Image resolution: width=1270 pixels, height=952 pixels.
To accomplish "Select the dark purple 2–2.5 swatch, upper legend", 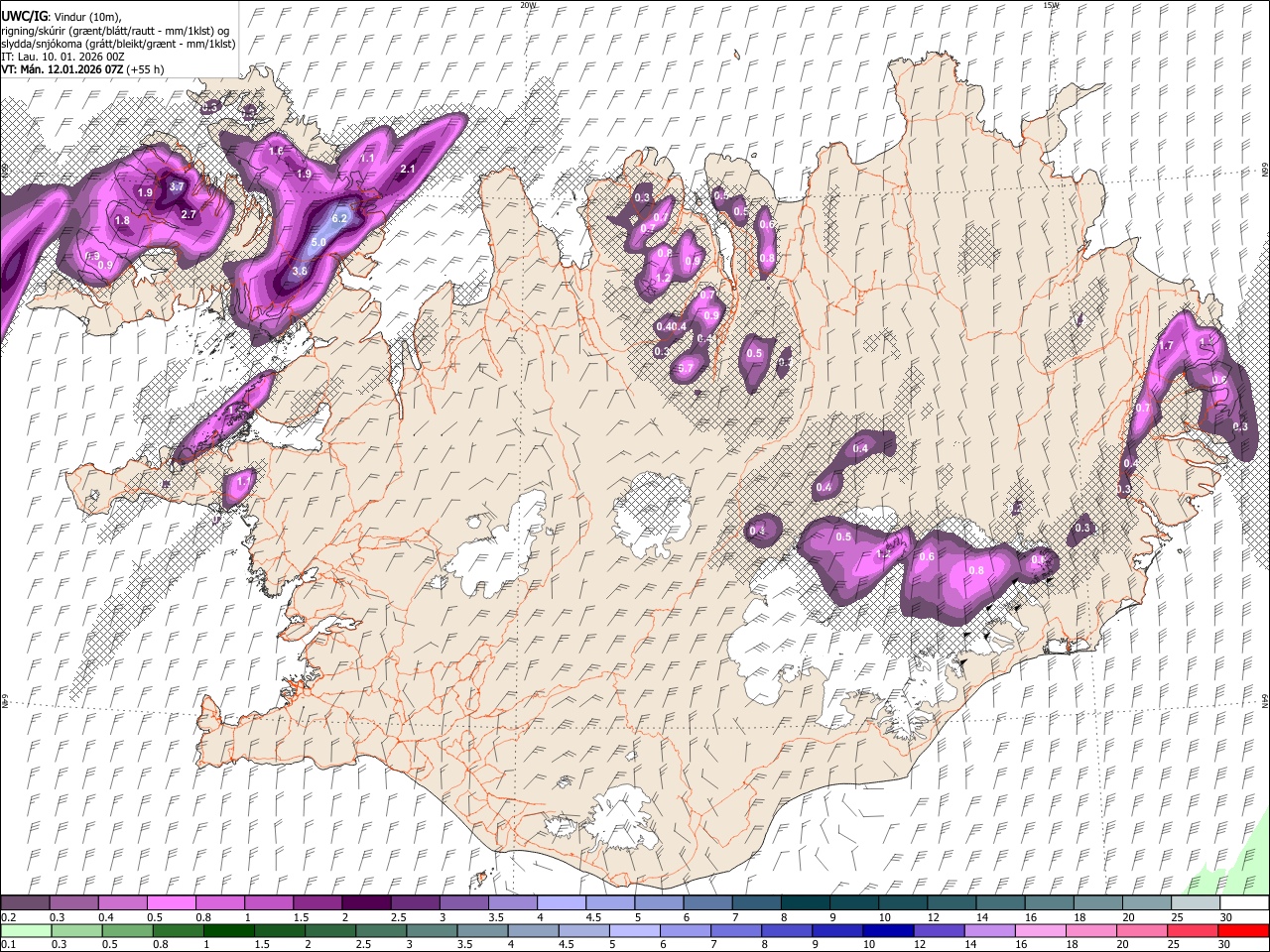I will 366,902.
